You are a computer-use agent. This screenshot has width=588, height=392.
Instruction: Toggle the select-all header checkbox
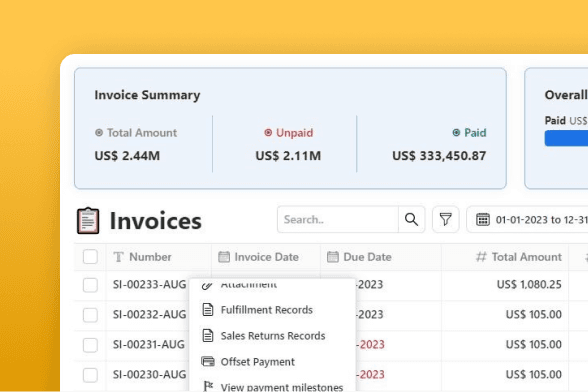pos(90,257)
